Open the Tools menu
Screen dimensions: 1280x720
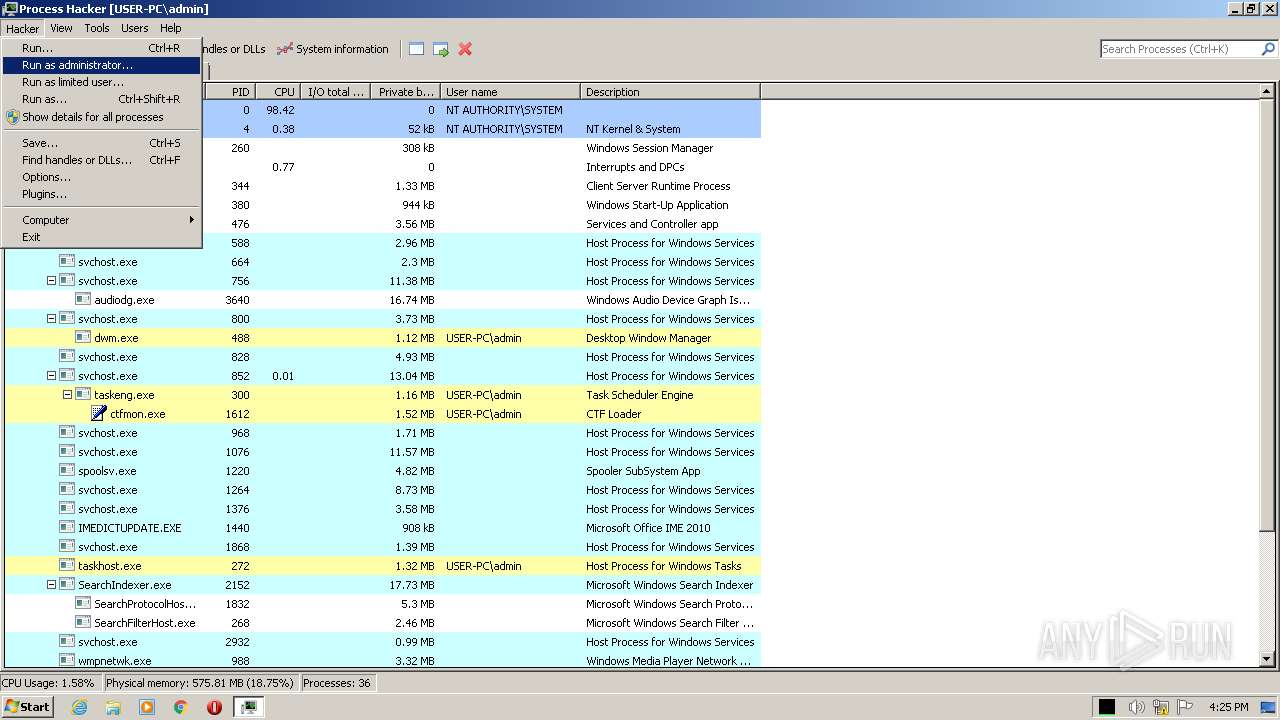pos(97,28)
